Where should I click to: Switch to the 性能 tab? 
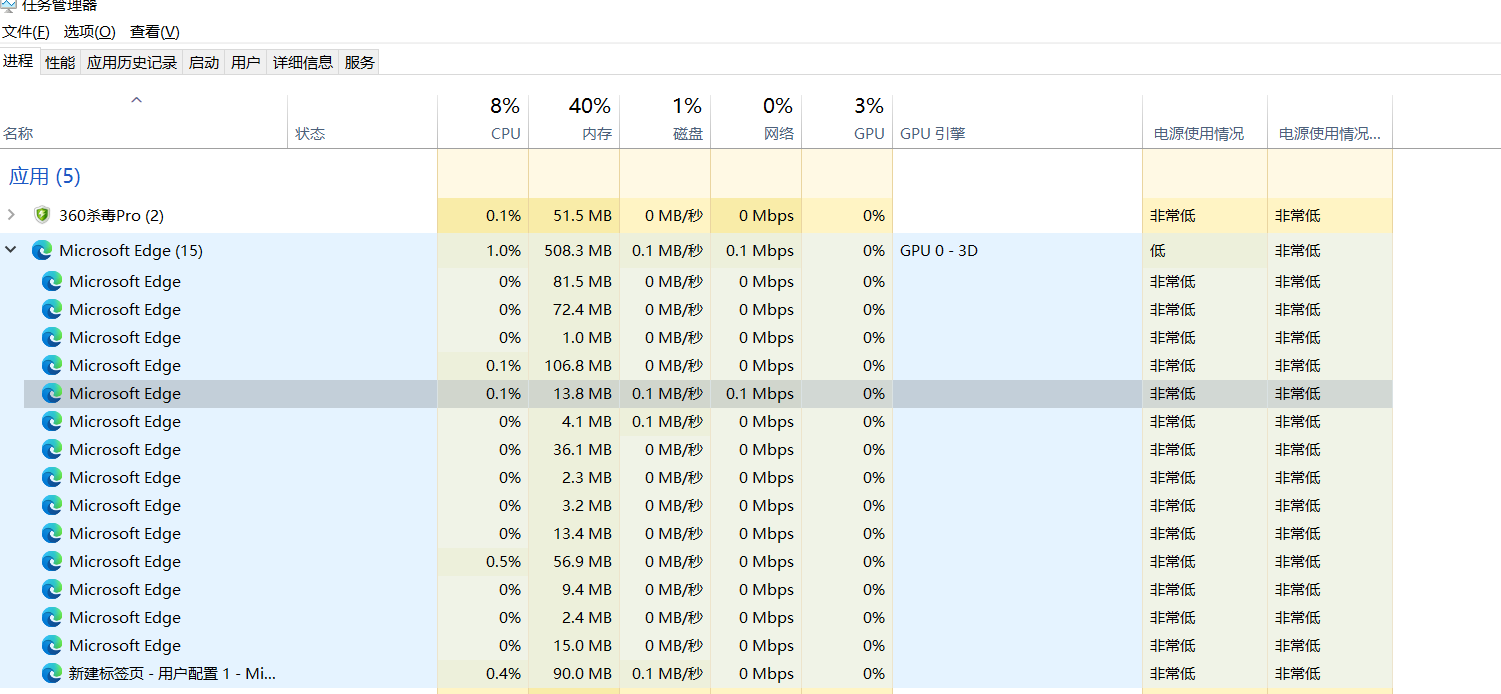click(x=60, y=62)
